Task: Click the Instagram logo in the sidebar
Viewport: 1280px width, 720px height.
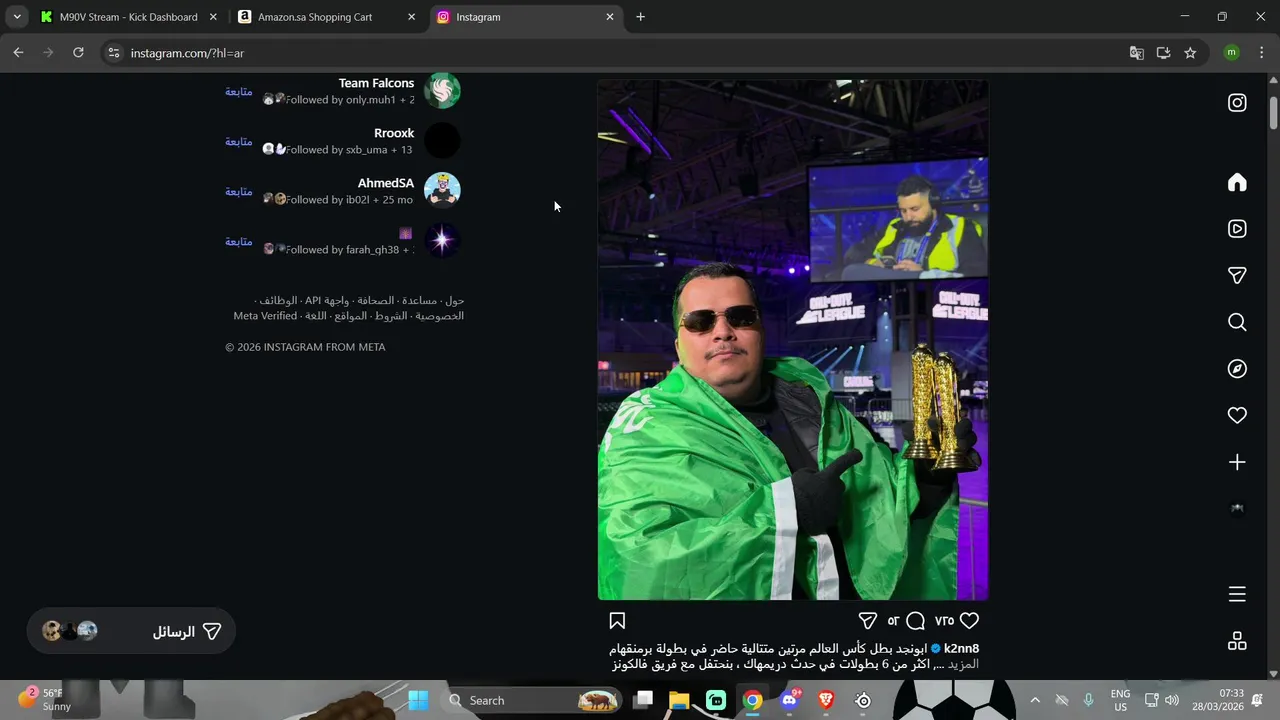Action: (1237, 103)
